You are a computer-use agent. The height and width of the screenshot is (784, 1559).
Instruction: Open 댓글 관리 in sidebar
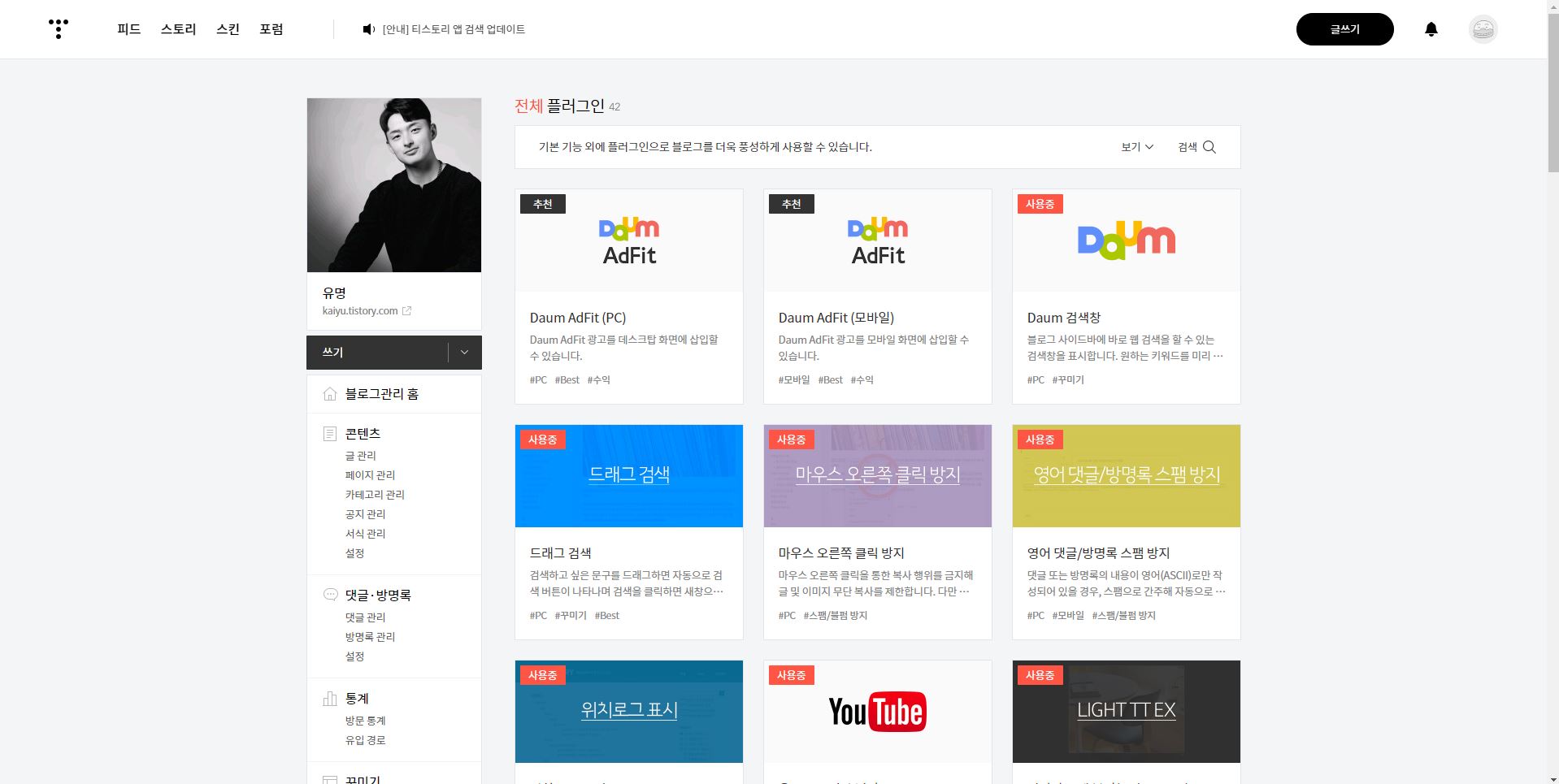(x=365, y=617)
